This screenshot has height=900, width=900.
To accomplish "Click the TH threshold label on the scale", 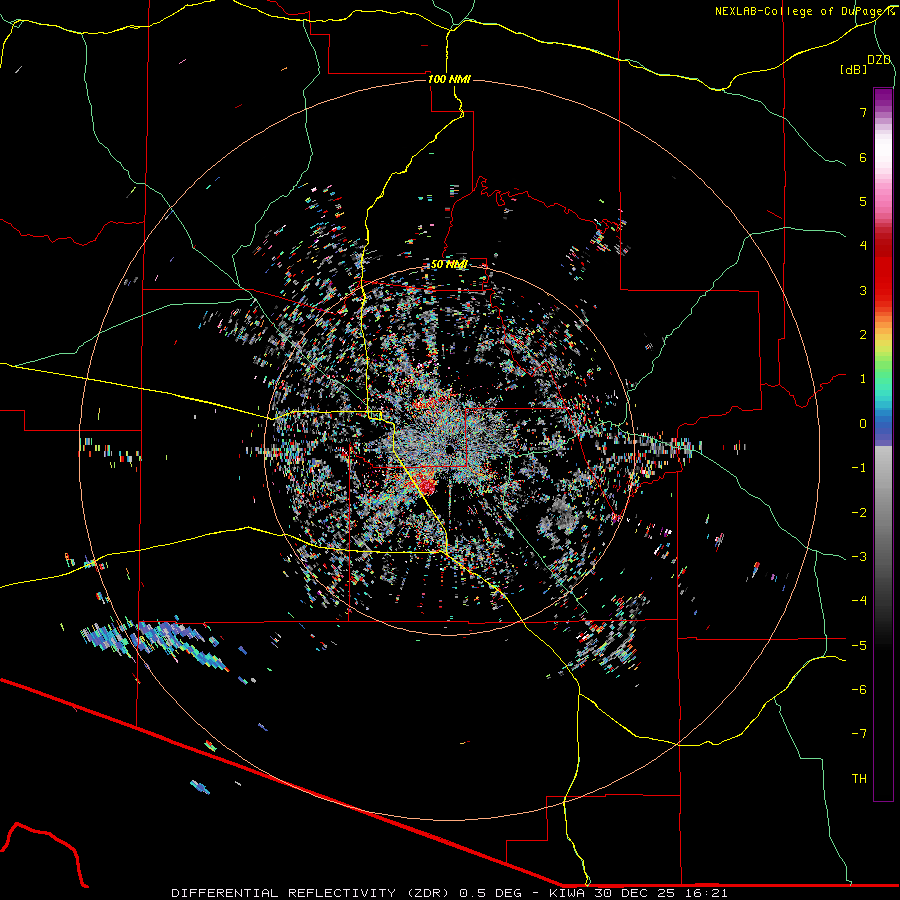I will pos(859,778).
